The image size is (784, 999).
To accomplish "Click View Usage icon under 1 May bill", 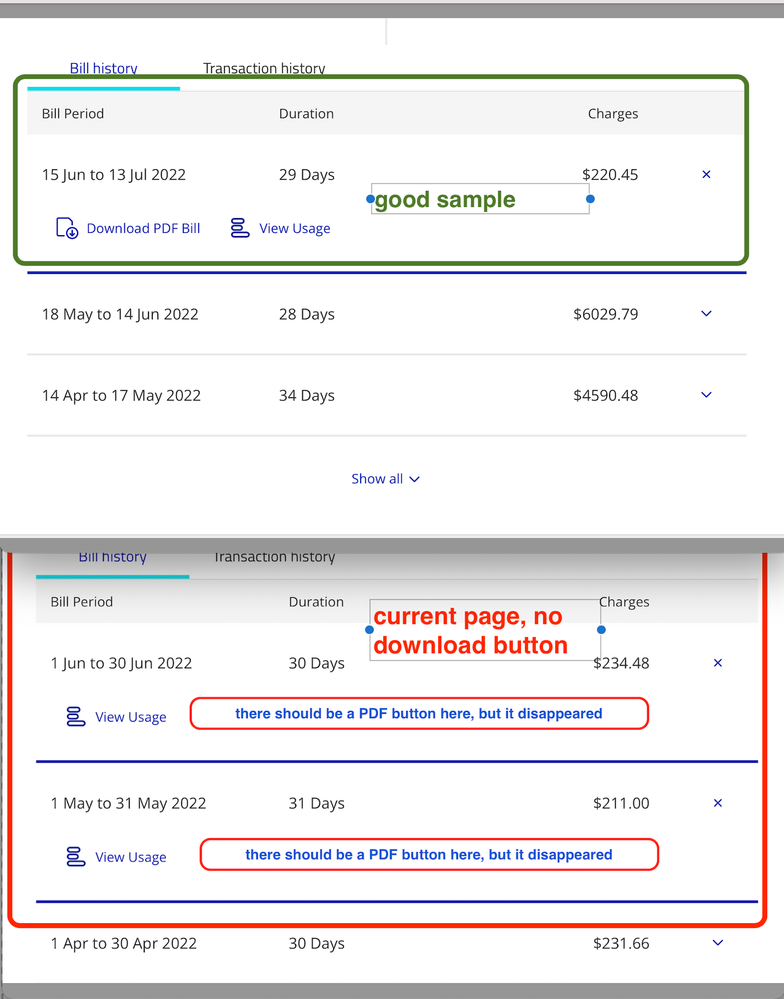I will pos(75,857).
